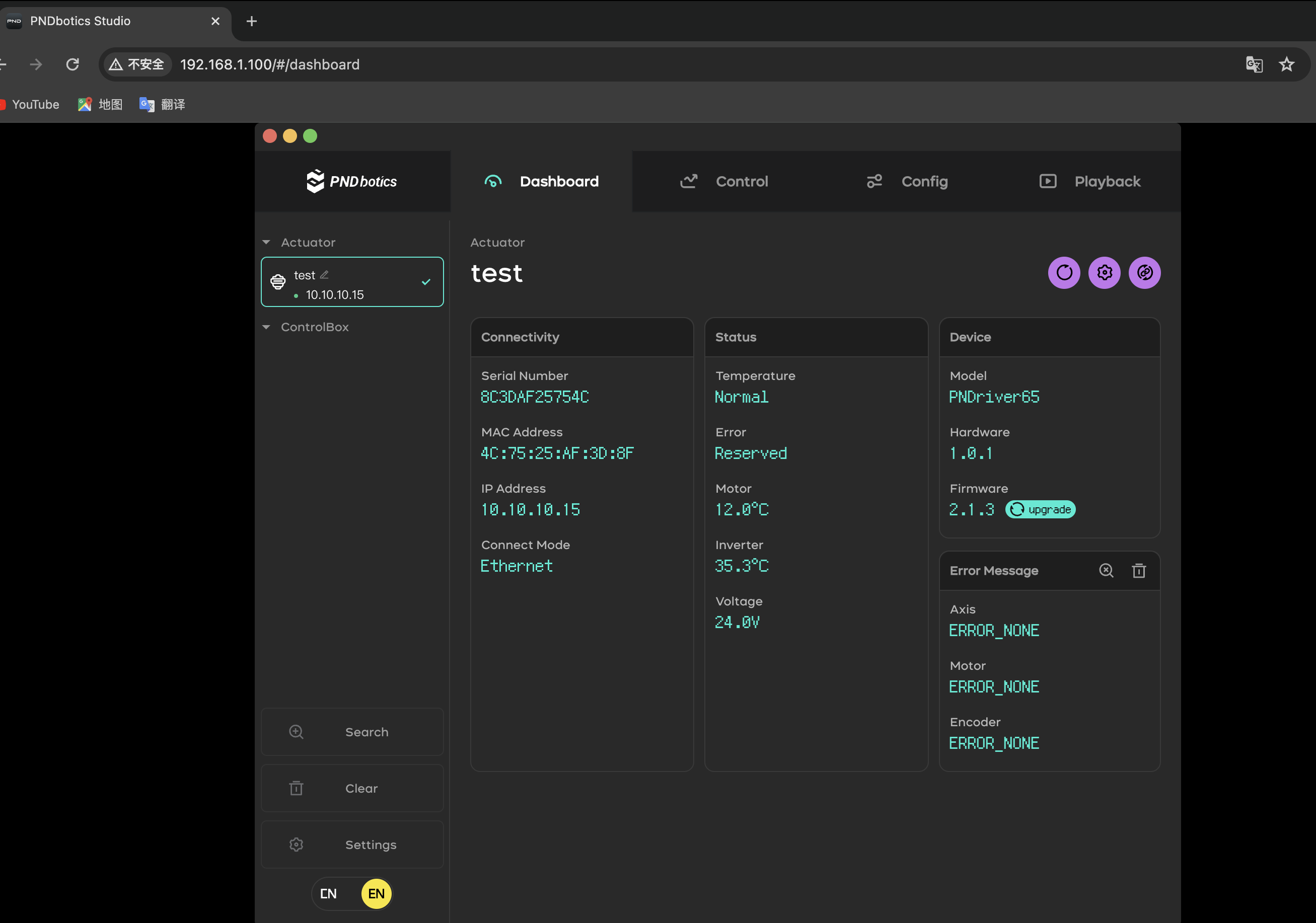Expand the ControlBox tree section

coord(266,327)
